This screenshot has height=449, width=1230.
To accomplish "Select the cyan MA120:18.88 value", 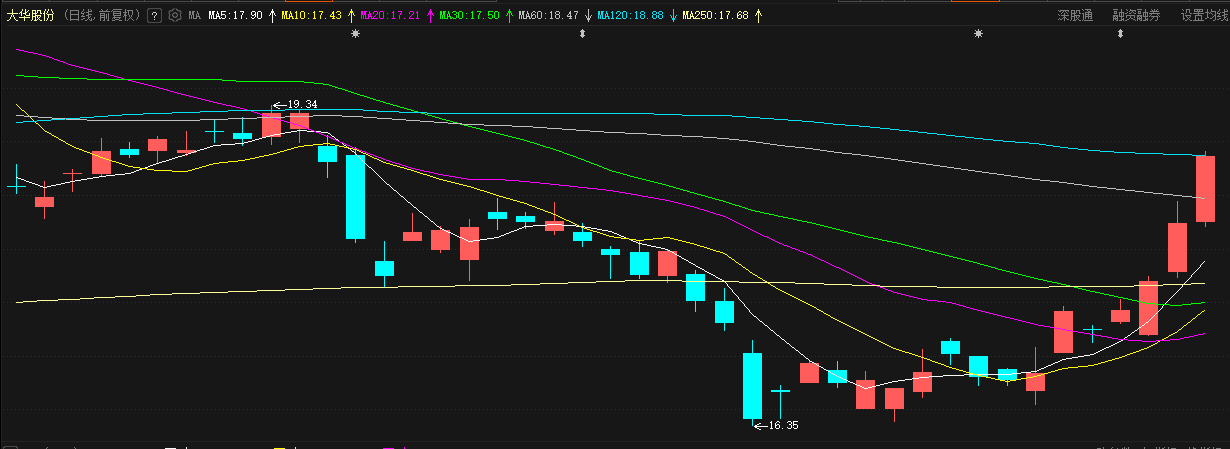I will click(x=630, y=15).
